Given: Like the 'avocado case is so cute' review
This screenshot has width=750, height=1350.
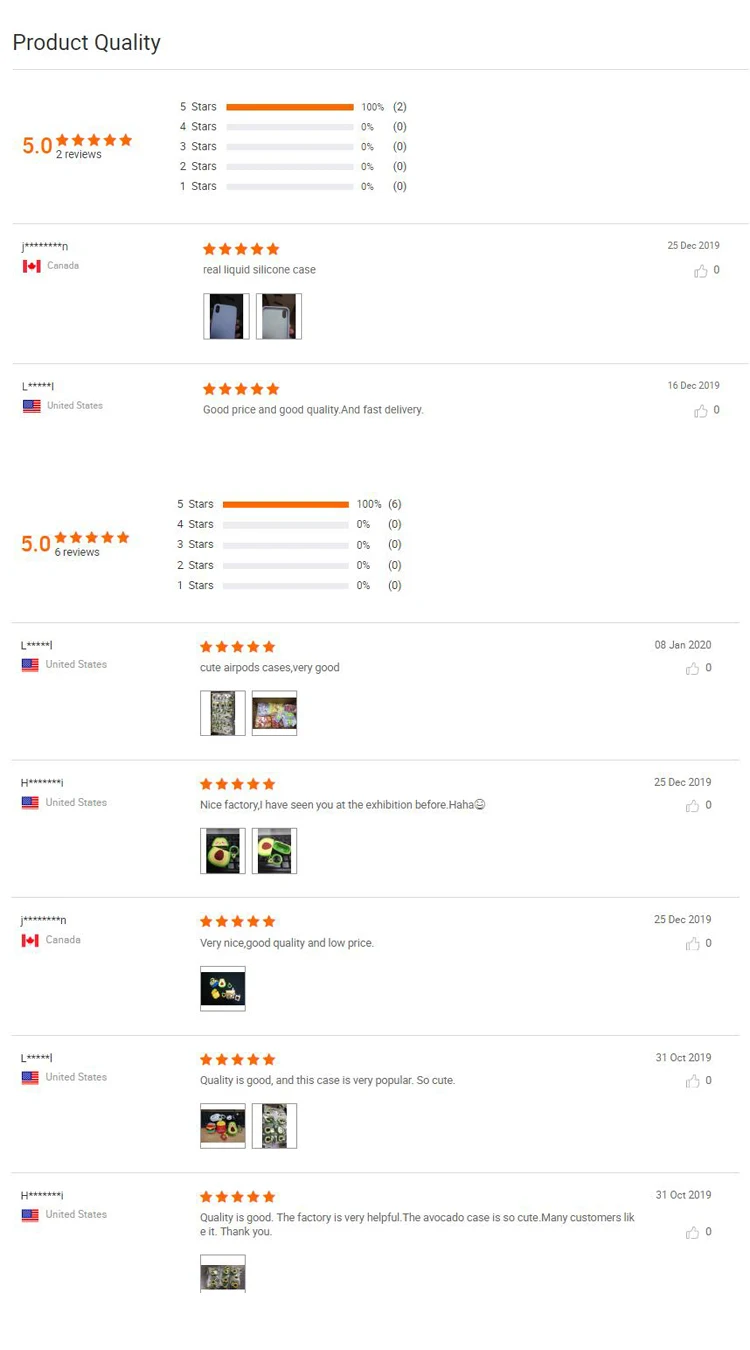Looking at the screenshot, I should (x=692, y=1233).
